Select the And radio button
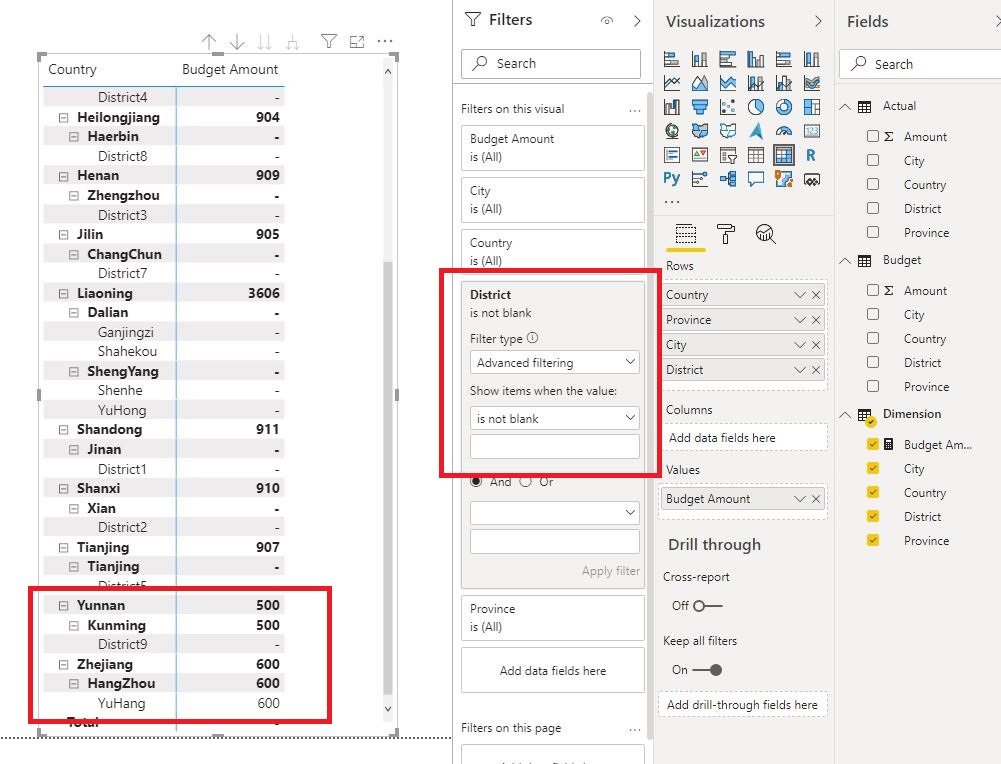 (x=476, y=482)
